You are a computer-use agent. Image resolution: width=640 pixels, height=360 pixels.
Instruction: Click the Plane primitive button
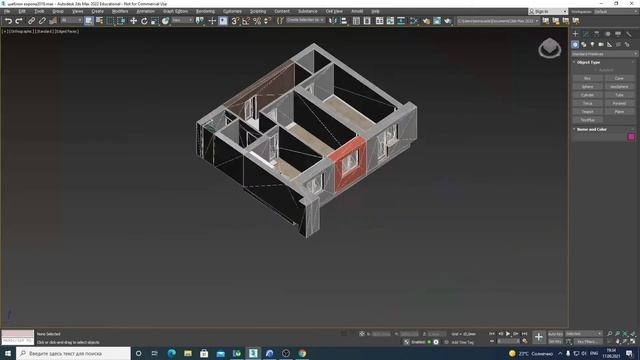tap(619, 112)
